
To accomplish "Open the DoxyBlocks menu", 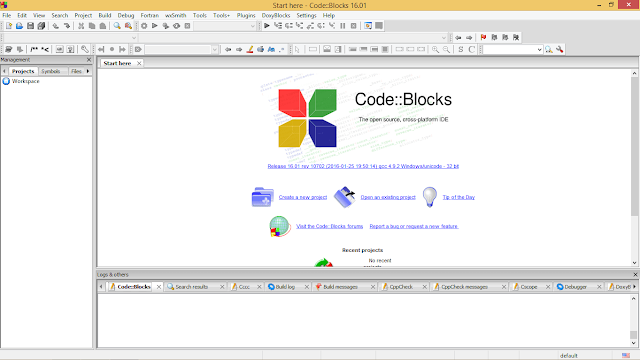I will [x=276, y=16].
